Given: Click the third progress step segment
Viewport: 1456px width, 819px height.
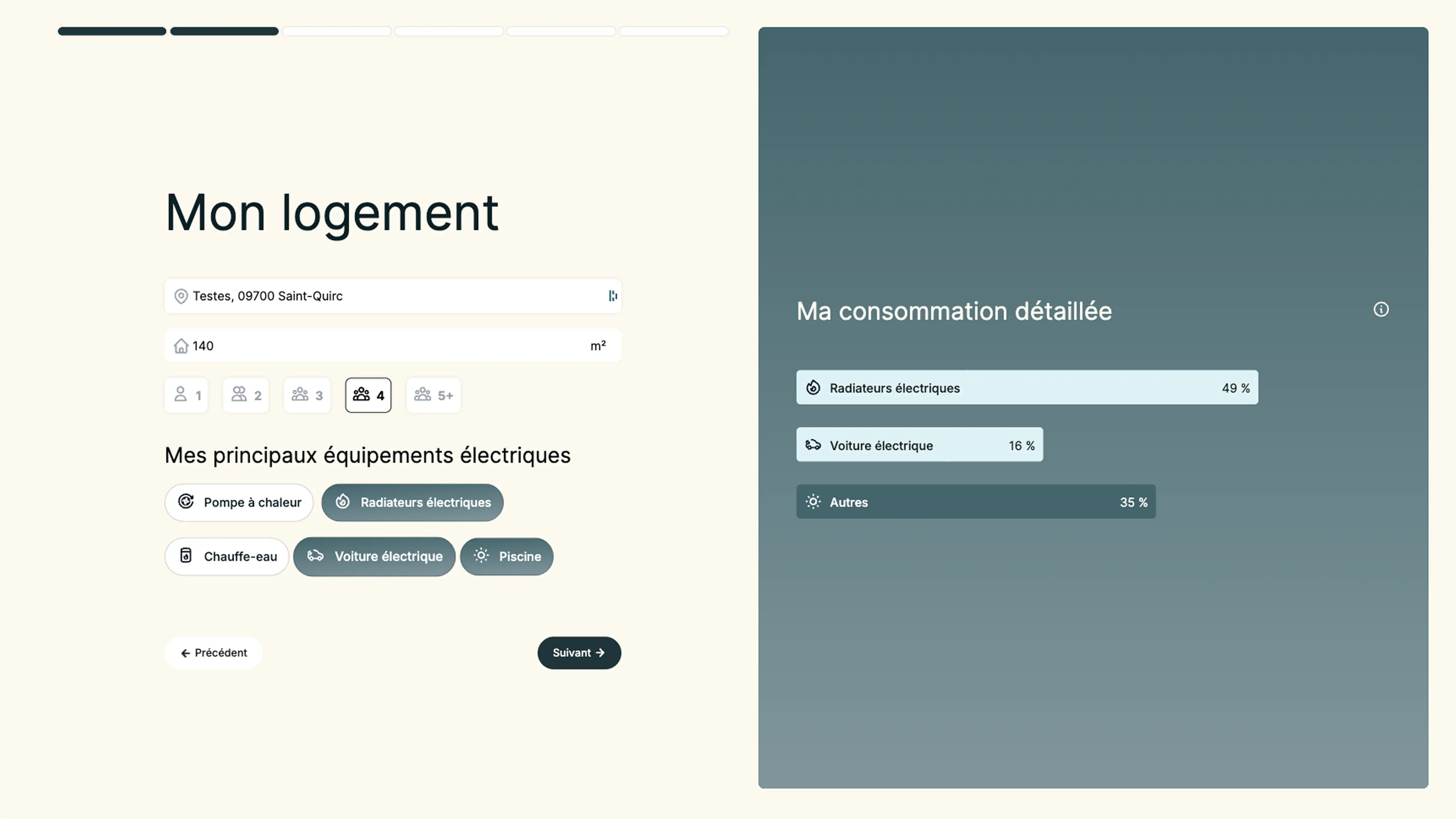Looking at the screenshot, I should tap(337, 31).
